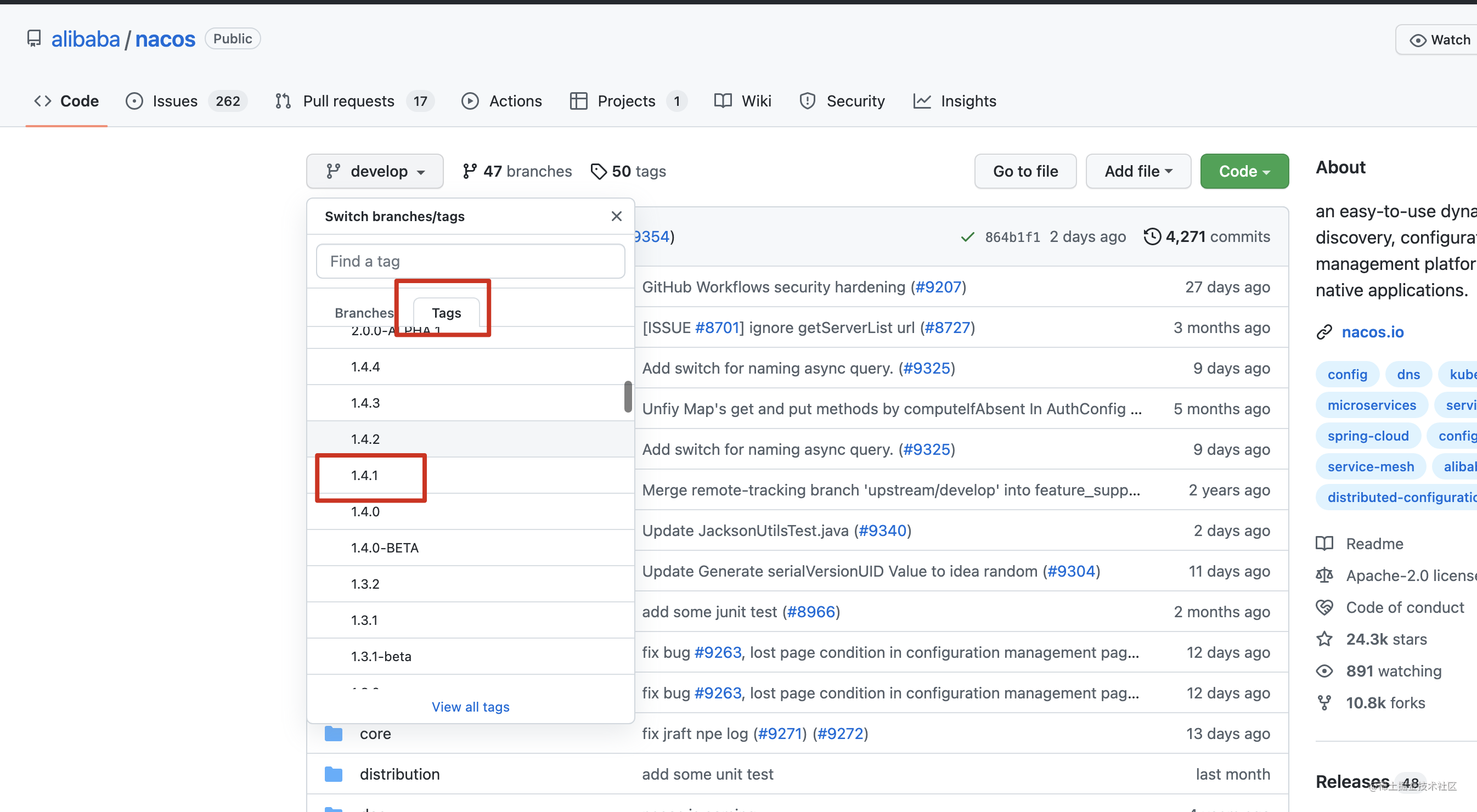This screenshot has height=812, width=1477.
Task: Click the Pull requests icon
Action: point(283,101)
